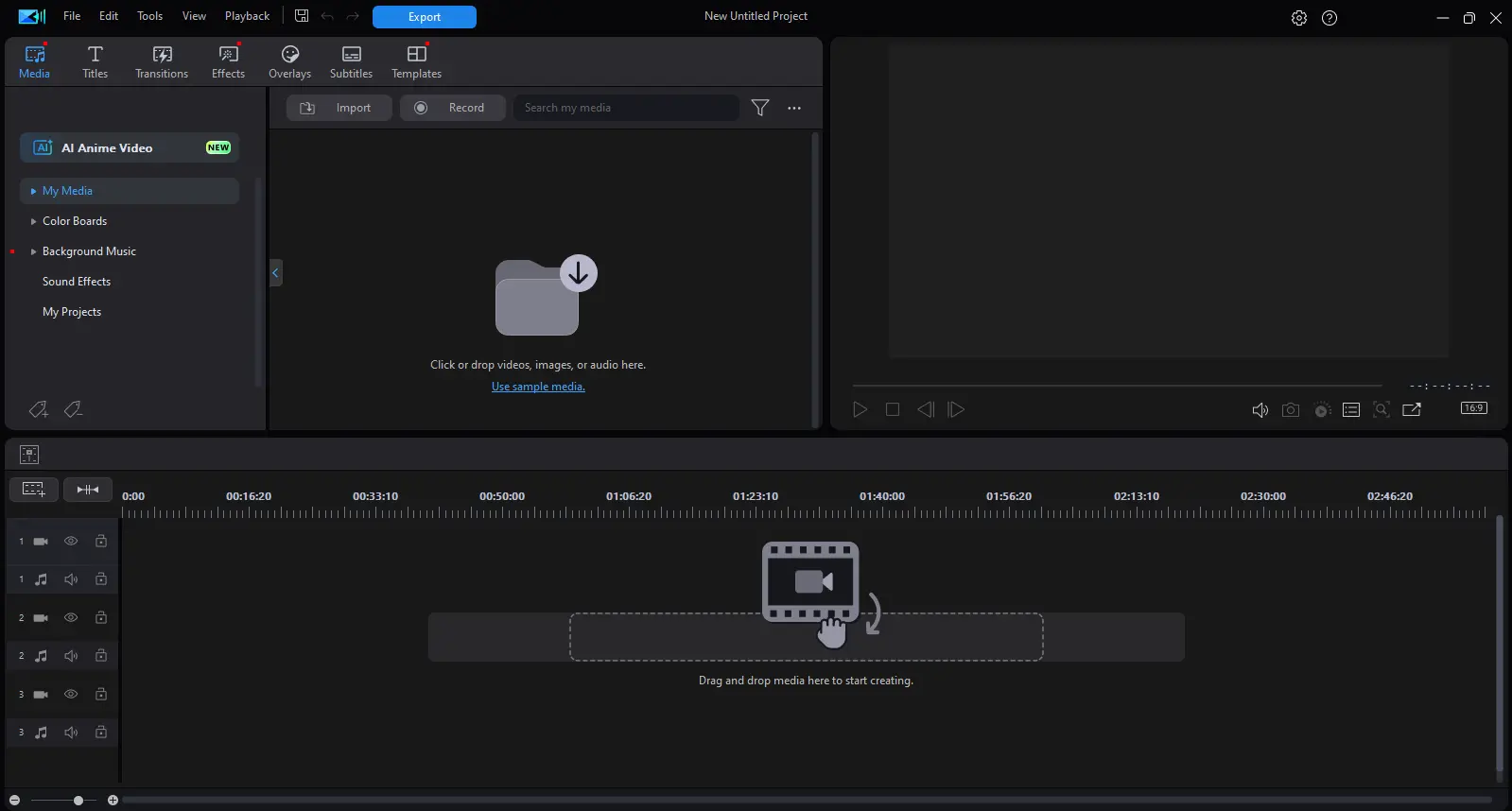The image size is (1512, 811).
Task: Take a snapshot with the camera icon
Action: [1291, 410]
